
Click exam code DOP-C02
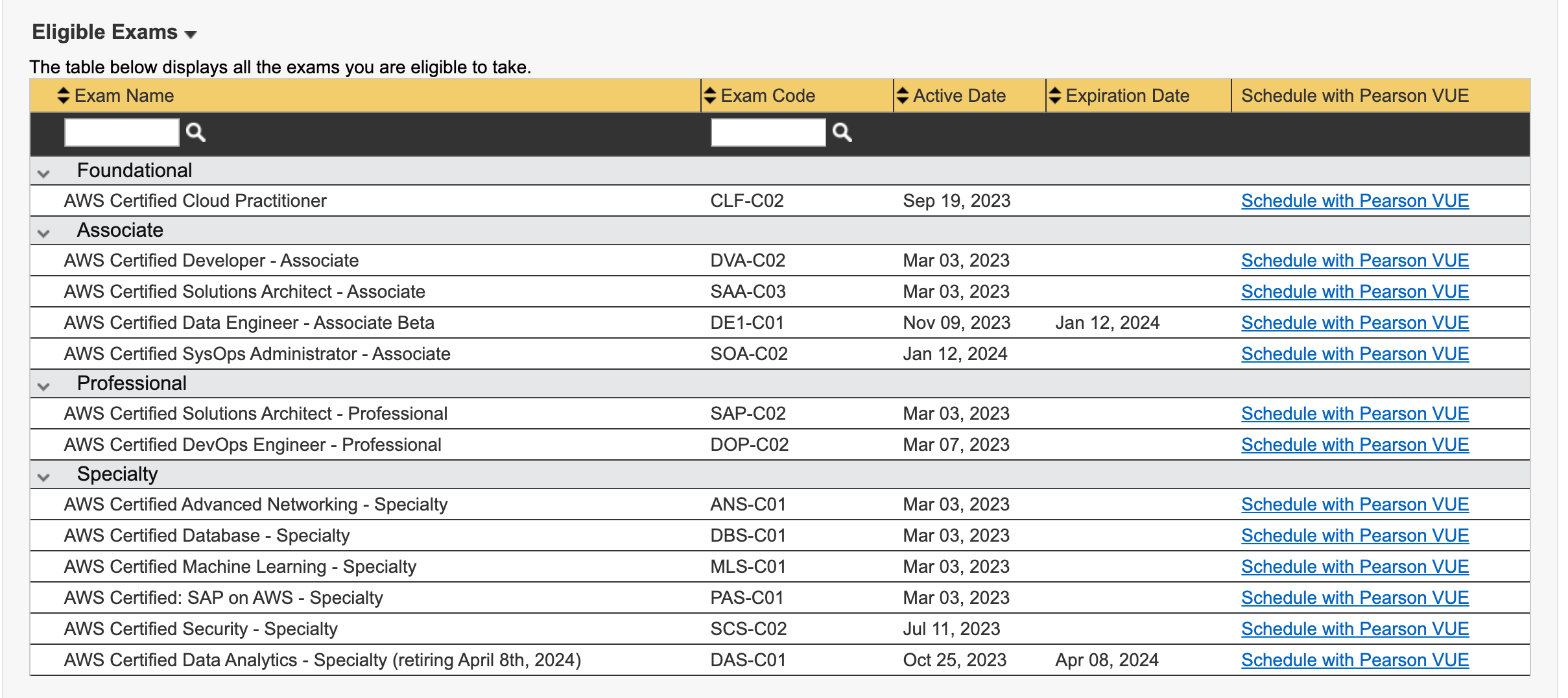click(x=749, y=445)
